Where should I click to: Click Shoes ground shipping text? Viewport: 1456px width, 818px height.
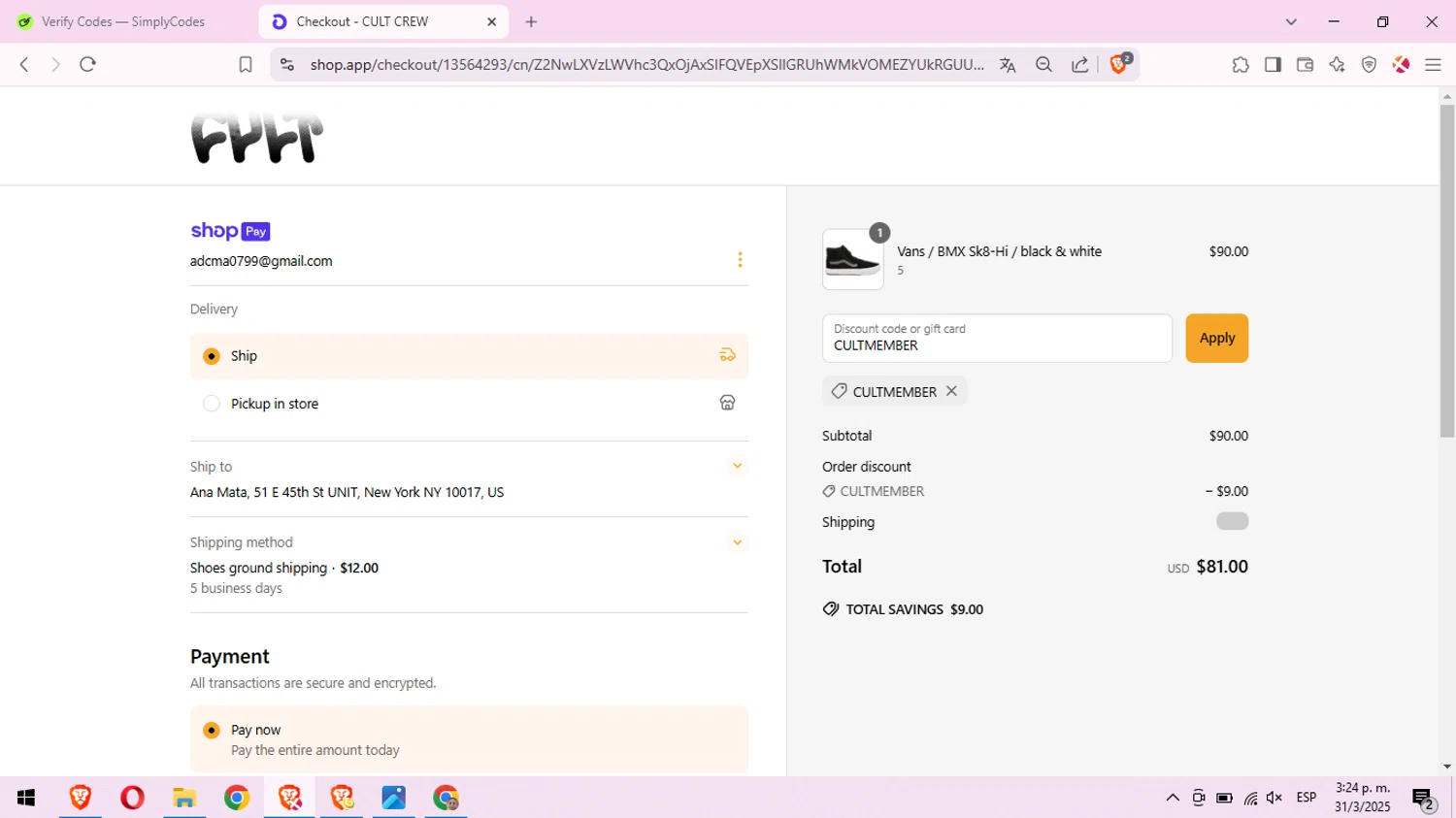click(258, 568)
